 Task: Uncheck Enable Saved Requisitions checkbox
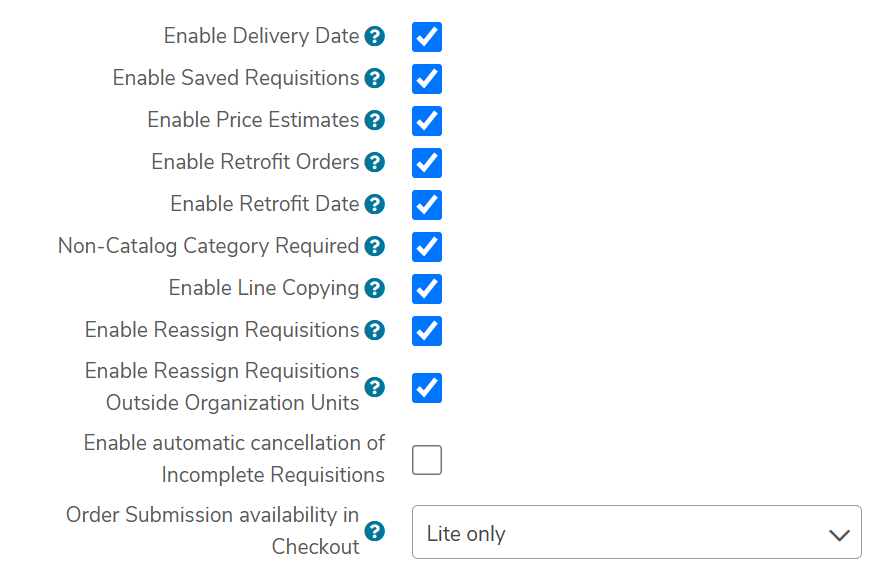coord(427,79)
